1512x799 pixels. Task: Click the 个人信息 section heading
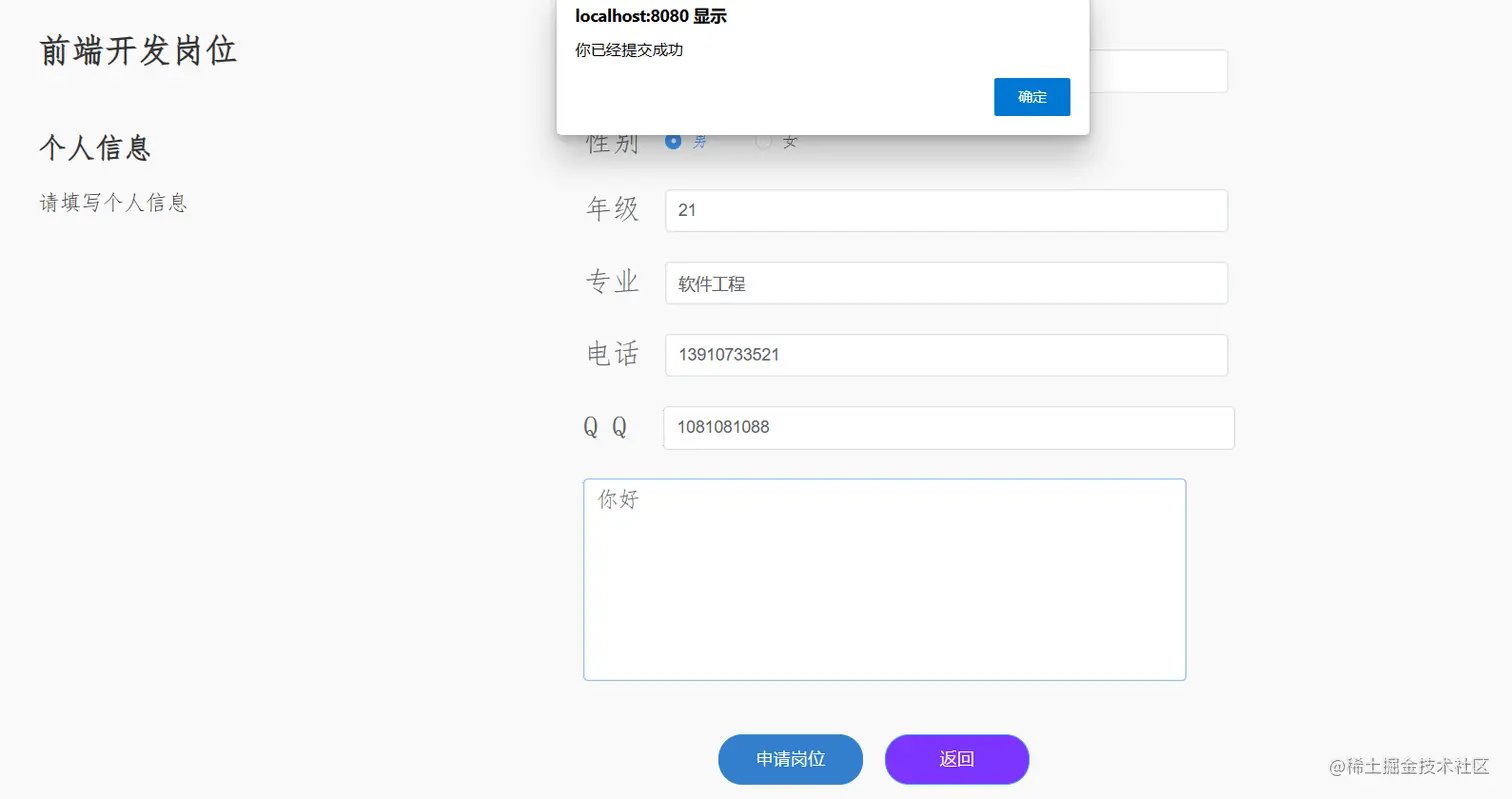click(95, 148)
